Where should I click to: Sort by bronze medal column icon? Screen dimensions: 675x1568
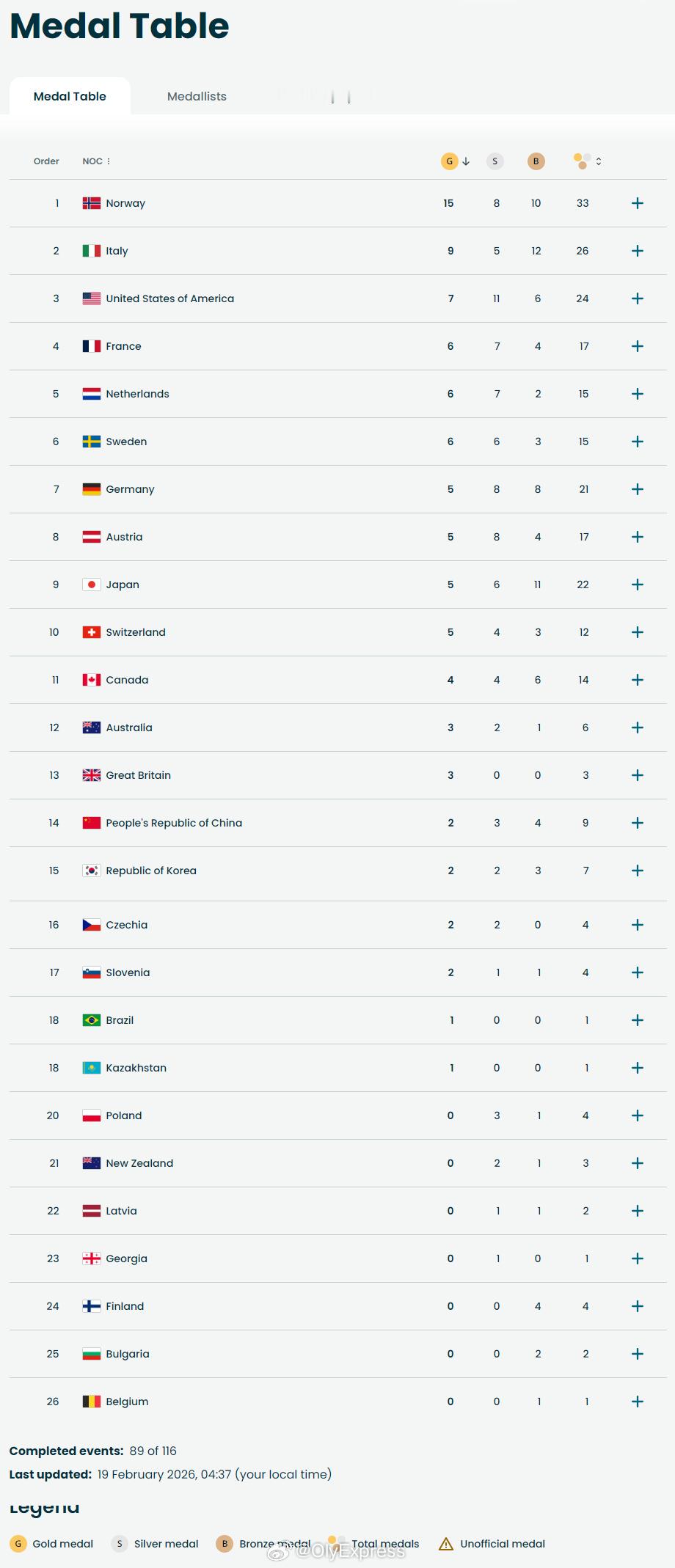(x=536, y=161)
